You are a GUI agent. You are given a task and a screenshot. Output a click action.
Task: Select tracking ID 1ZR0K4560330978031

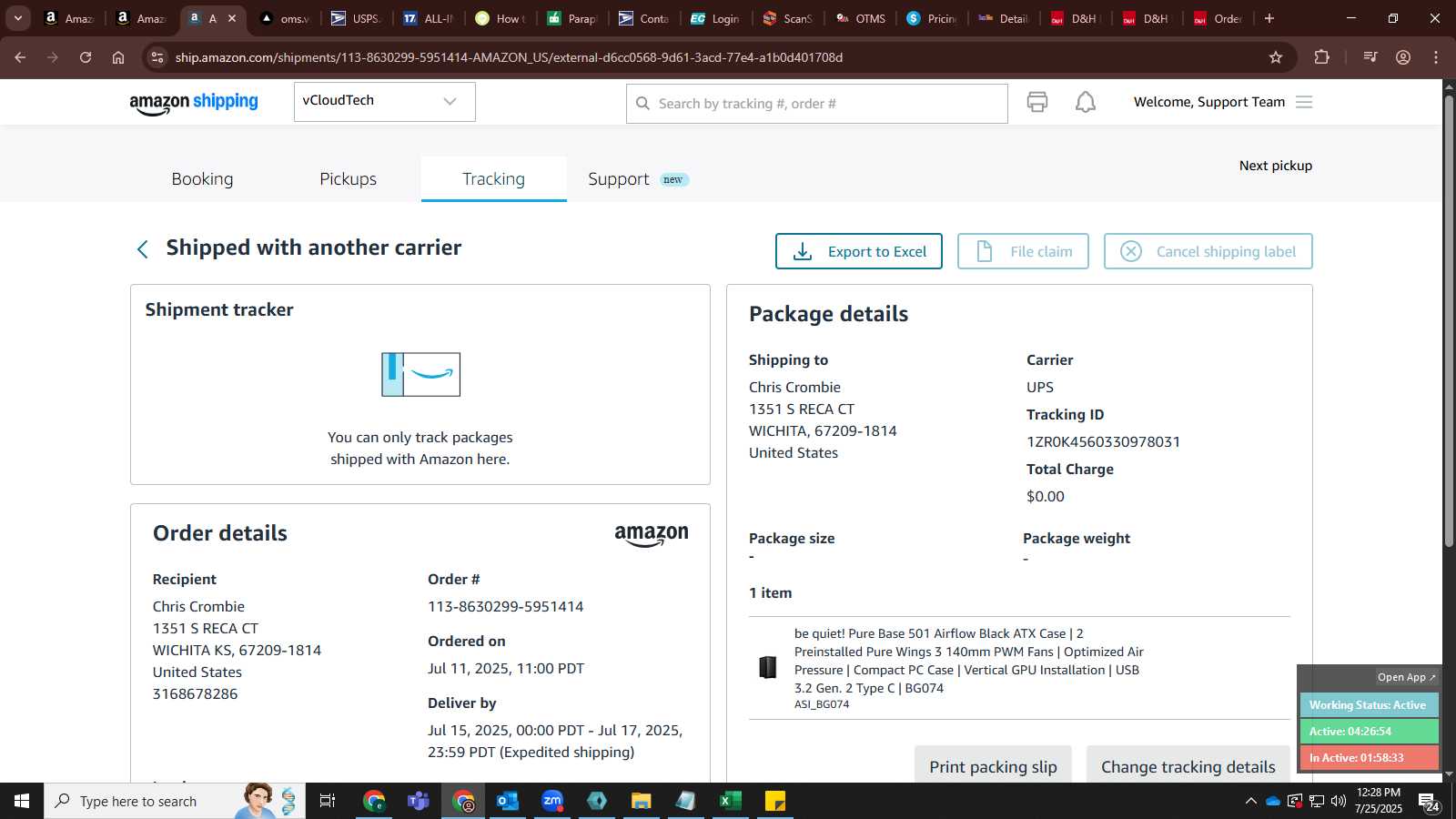click(x=1103, y=441)
